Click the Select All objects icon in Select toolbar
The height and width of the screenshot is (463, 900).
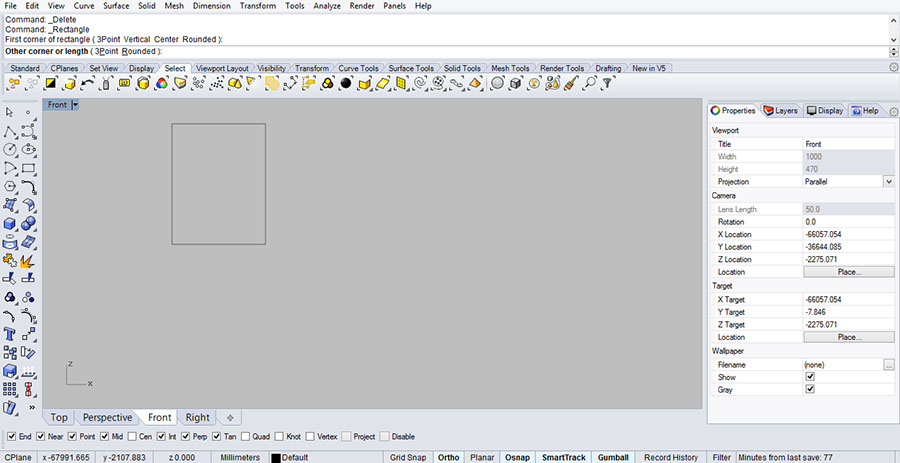point(14,83)
